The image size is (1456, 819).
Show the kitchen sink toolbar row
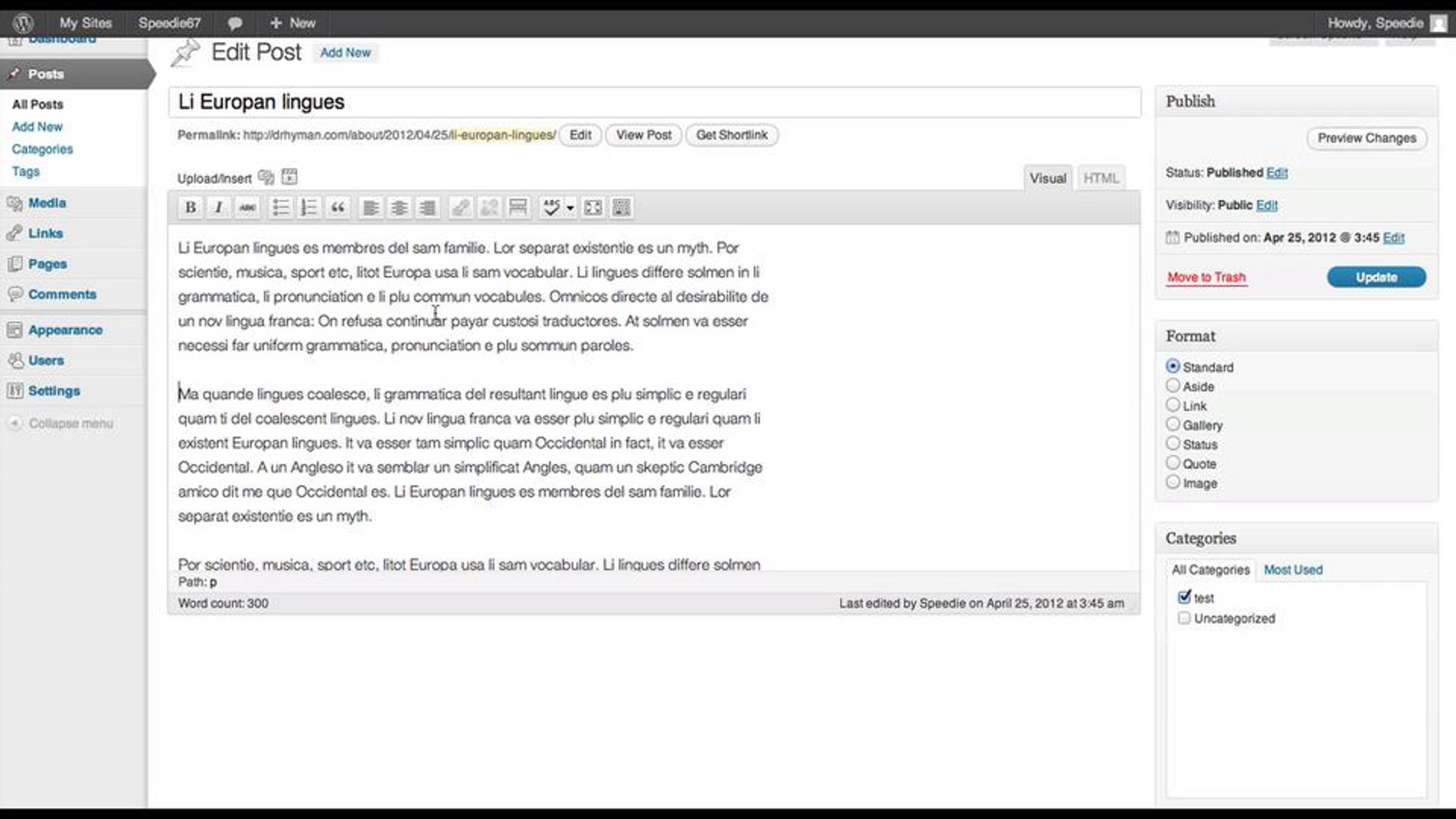pyautogui.click(x=621, y=207)
